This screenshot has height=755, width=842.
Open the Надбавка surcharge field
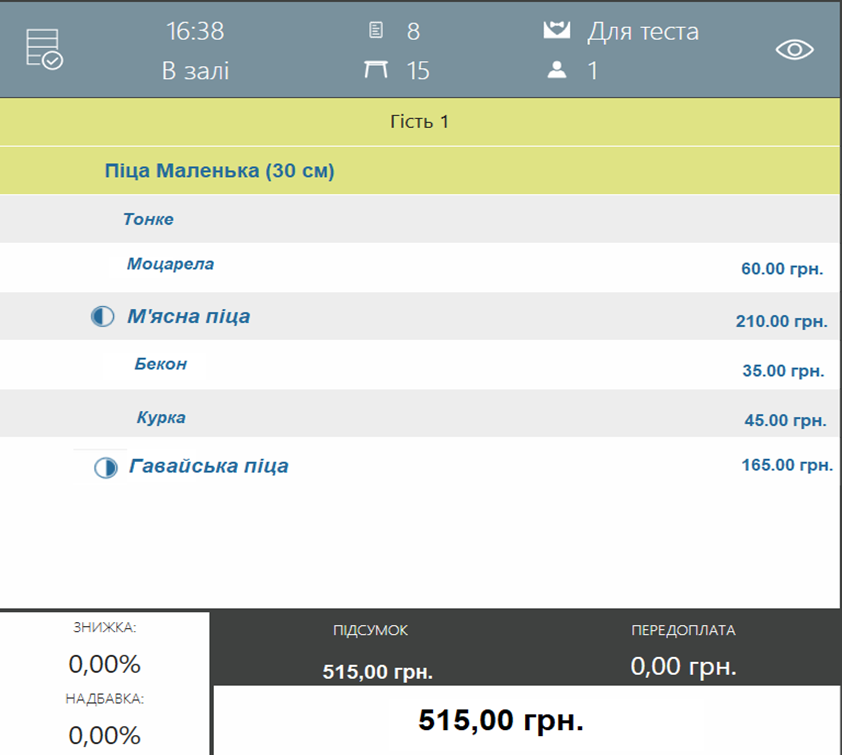[105, 721]
